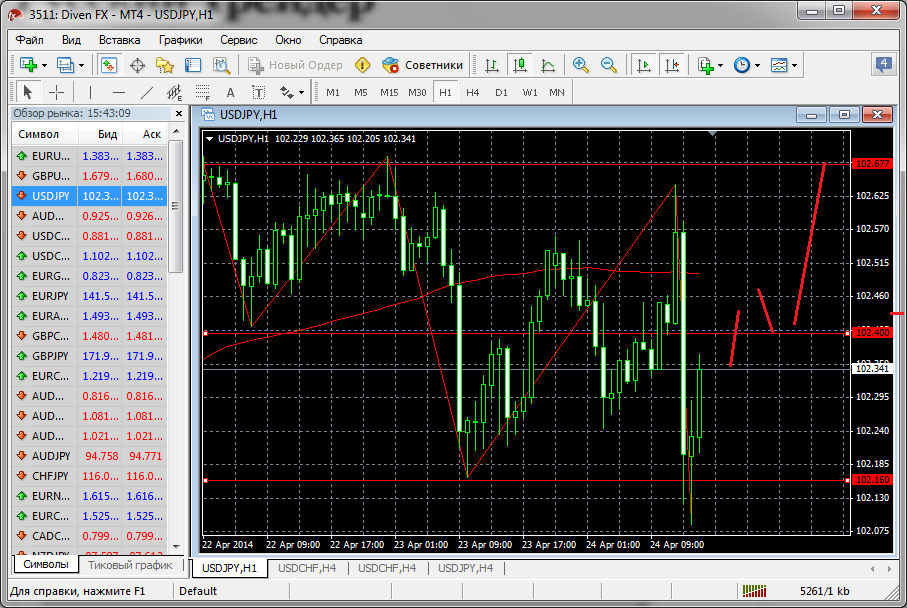
Task: Click the New Chart icon
Action: click(28, 65)
